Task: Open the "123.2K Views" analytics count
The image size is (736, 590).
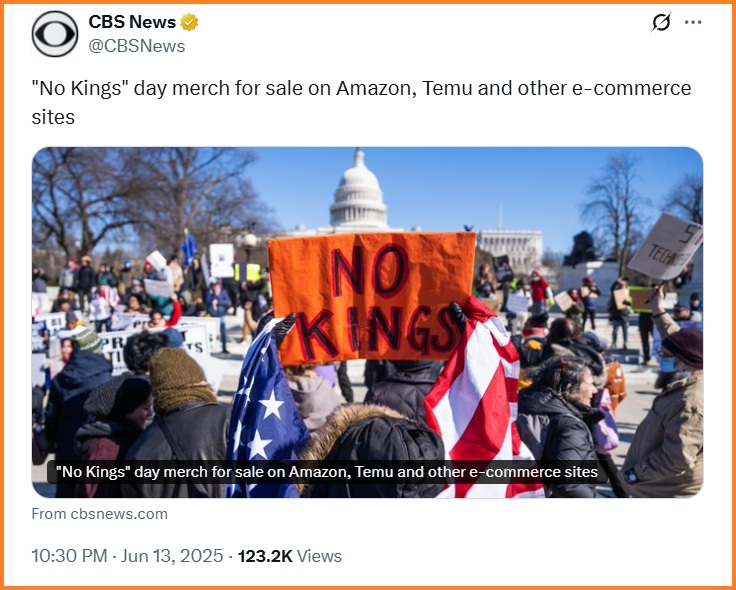Action: pos(290,556)
